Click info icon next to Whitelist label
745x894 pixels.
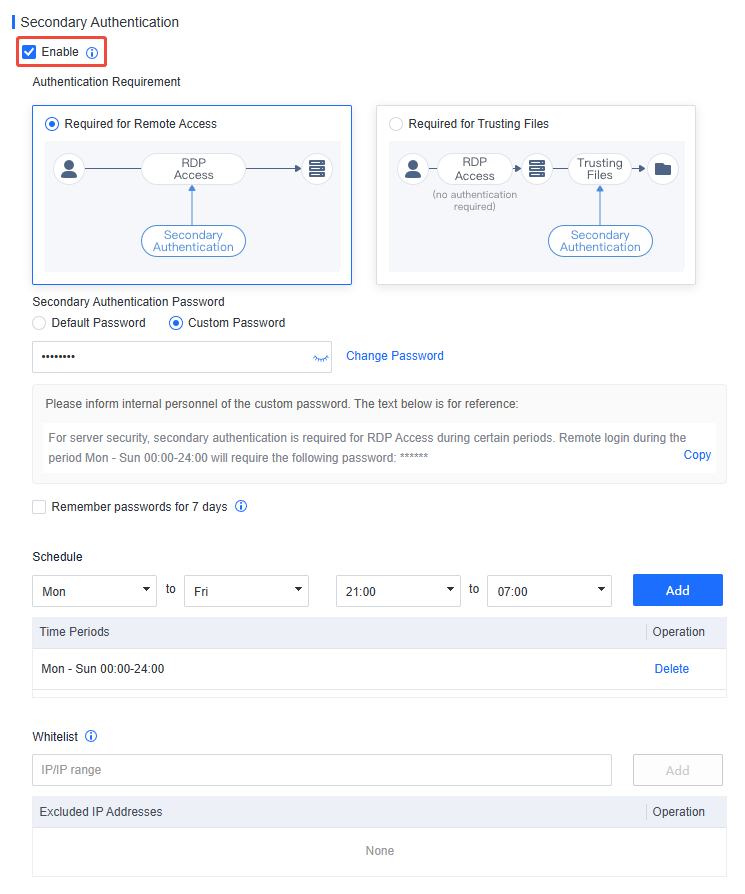(x=91, y=736)
